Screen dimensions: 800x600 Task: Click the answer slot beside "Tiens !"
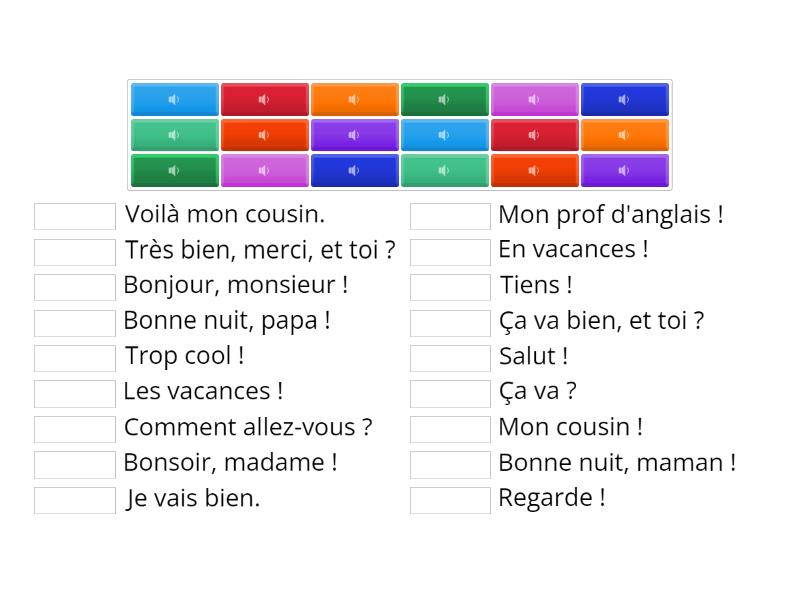[x=450, y=287]
